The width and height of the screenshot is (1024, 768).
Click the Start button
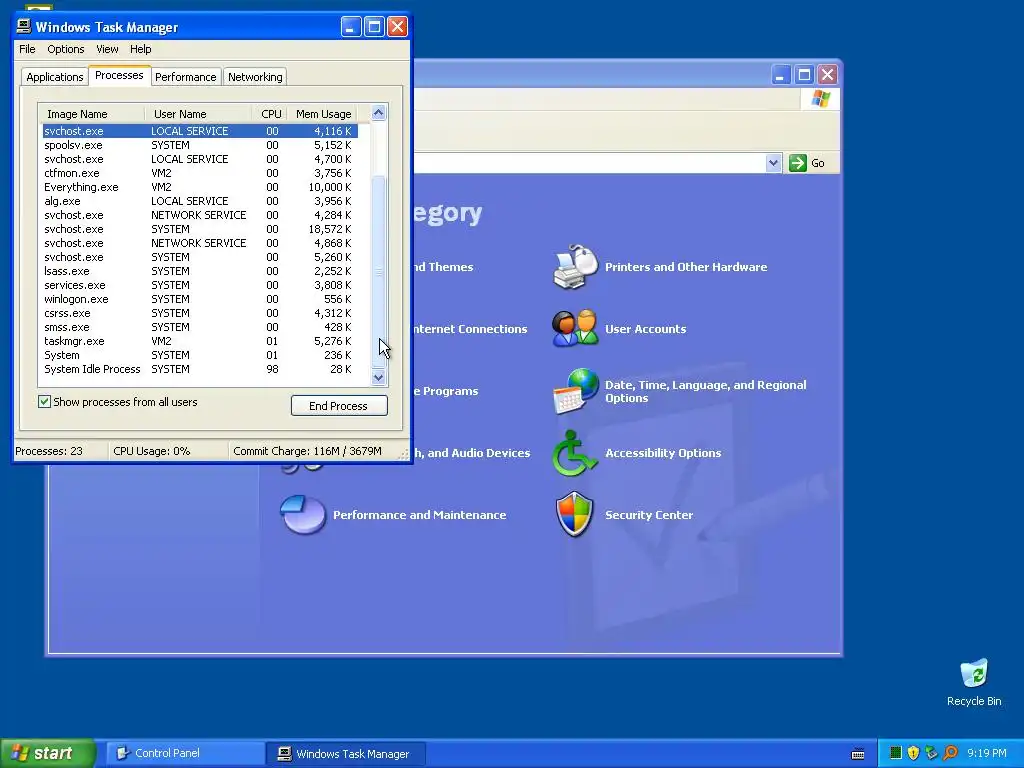[x=48, y=753]
